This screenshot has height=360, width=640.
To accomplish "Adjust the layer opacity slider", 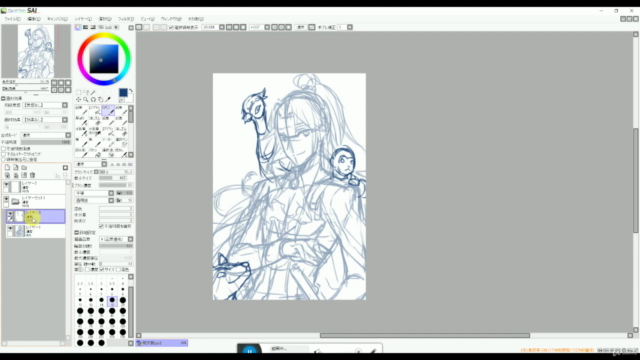I will point(46,142).
